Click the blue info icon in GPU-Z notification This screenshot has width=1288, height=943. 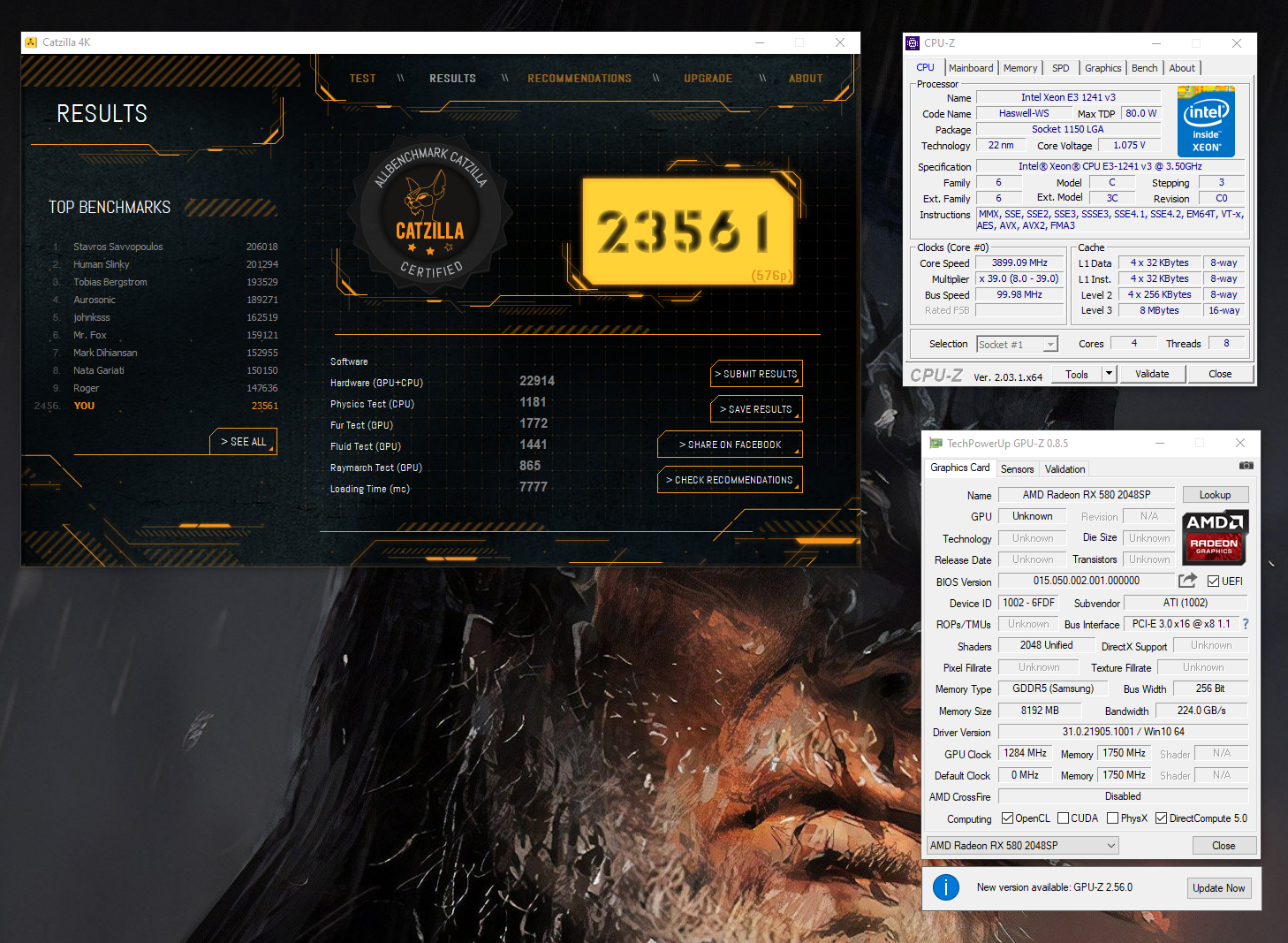point(946,887)
